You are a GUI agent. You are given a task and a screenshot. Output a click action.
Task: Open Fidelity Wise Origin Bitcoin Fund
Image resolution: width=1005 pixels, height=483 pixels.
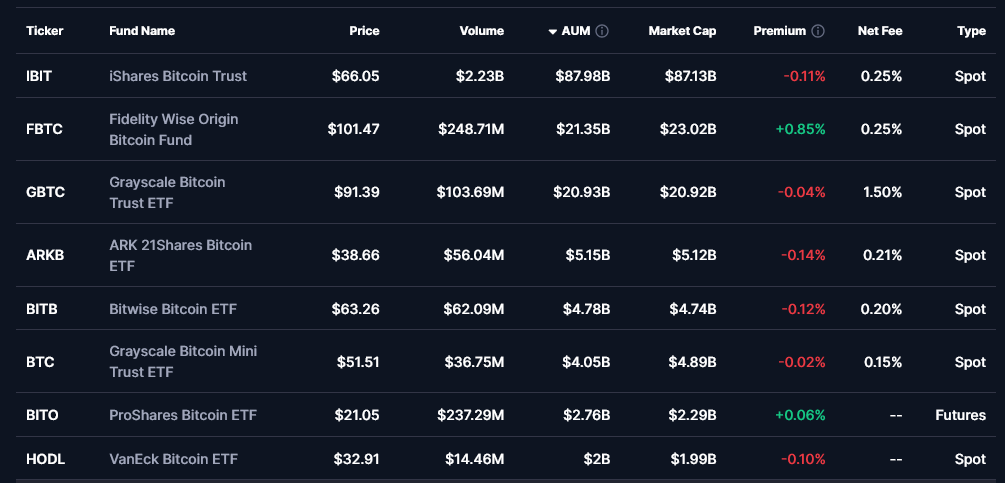click(174, 129)
